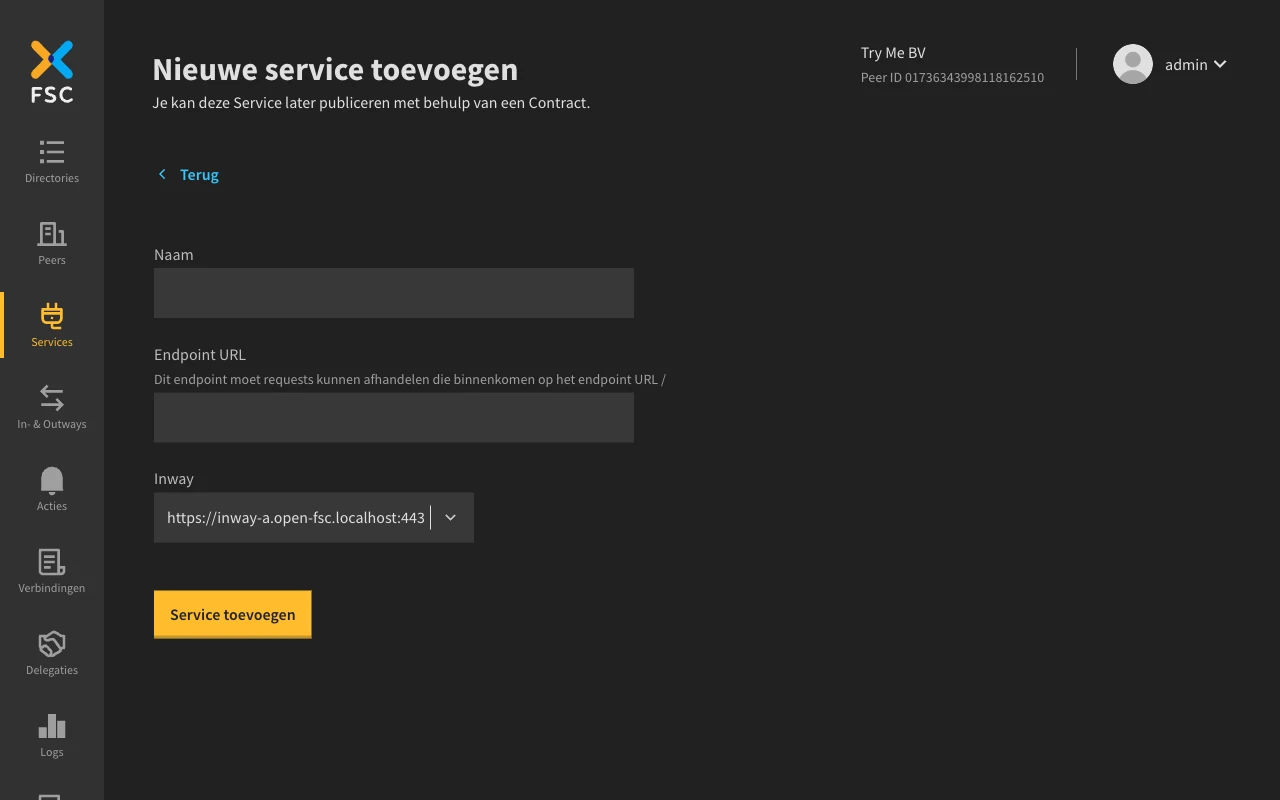The width and height of the screenshot is (1280, 800).
Task: Click inside the Naam input field
Action: (x=393, y=292)
